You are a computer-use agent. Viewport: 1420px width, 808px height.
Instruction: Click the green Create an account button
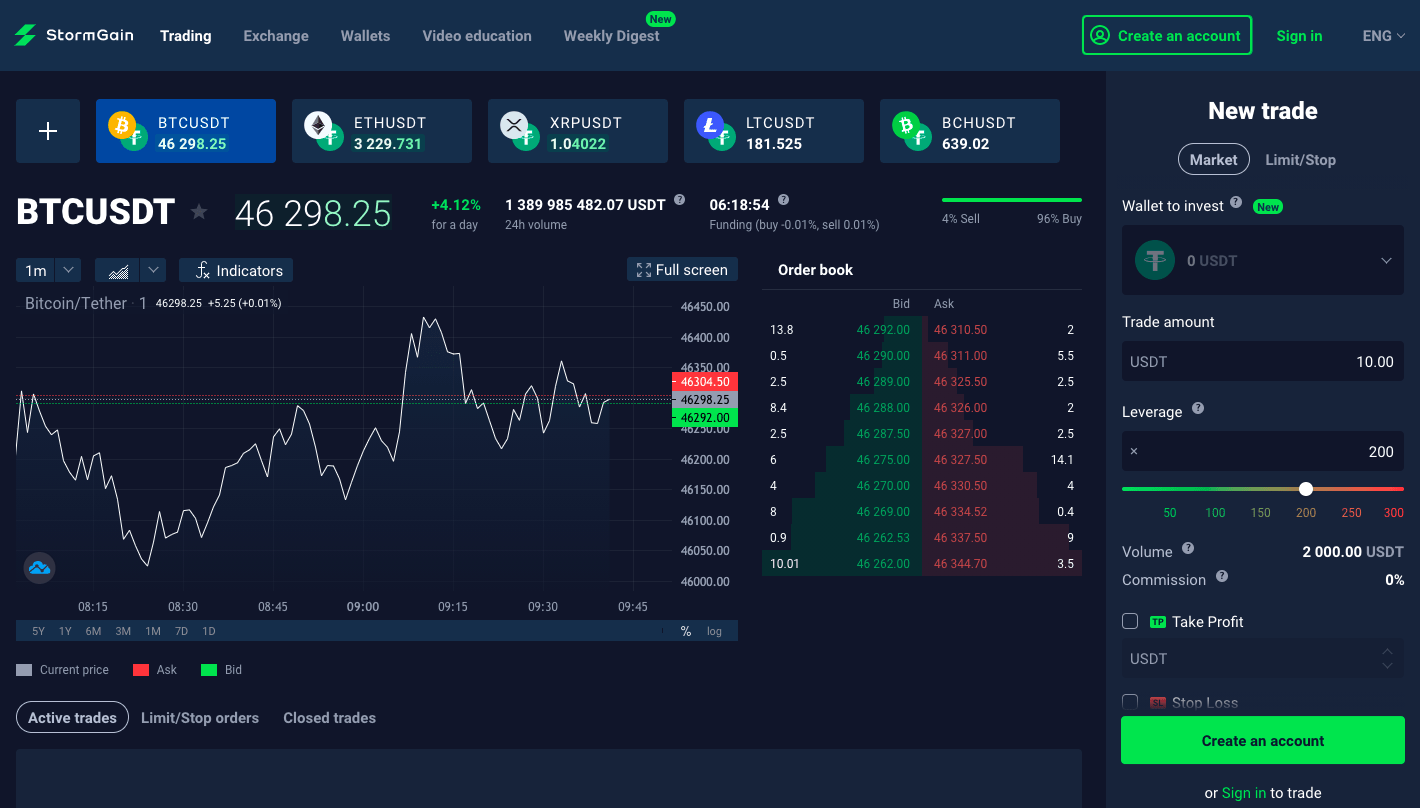(x=1263, y=741)
